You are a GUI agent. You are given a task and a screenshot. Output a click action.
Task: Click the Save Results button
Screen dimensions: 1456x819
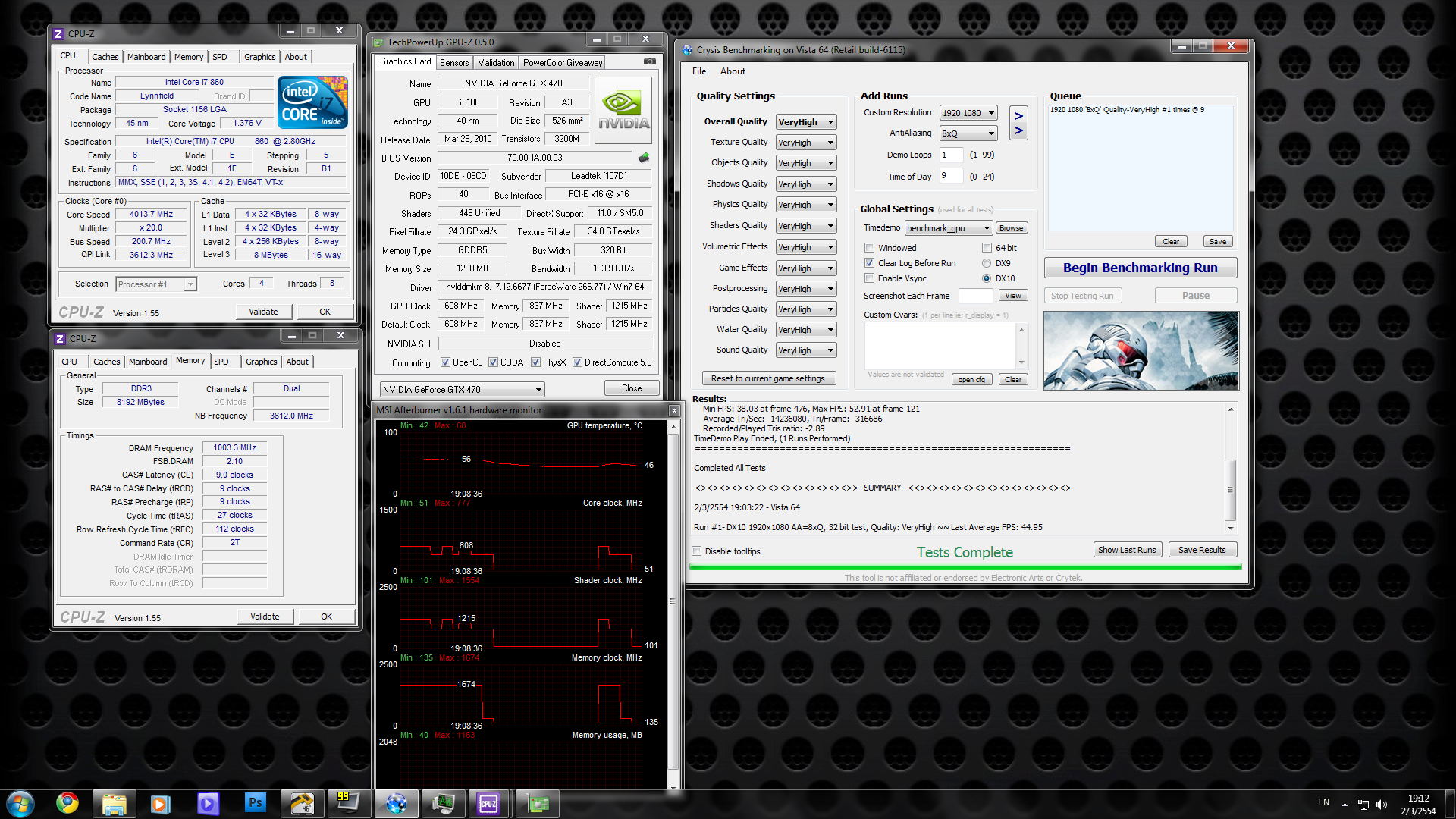(x=1202, y=550)
